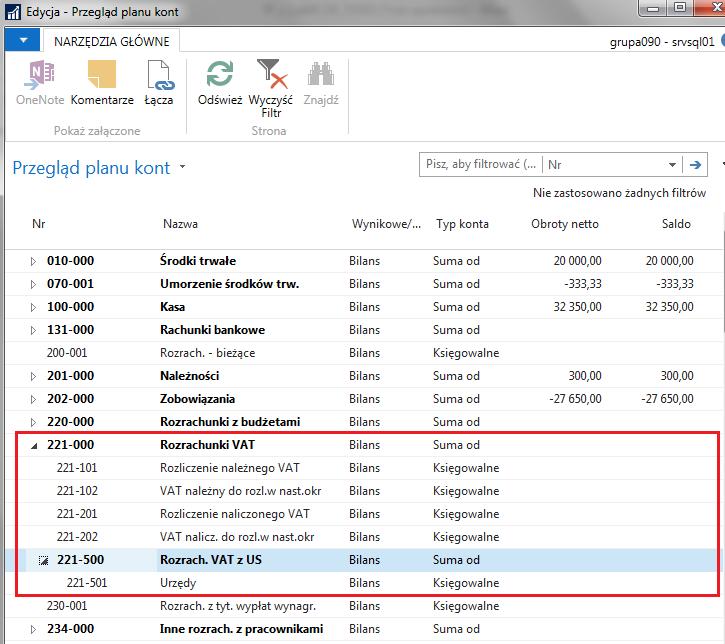Sort by the Nr column header

pyautogui.click(x=39, y=224)
